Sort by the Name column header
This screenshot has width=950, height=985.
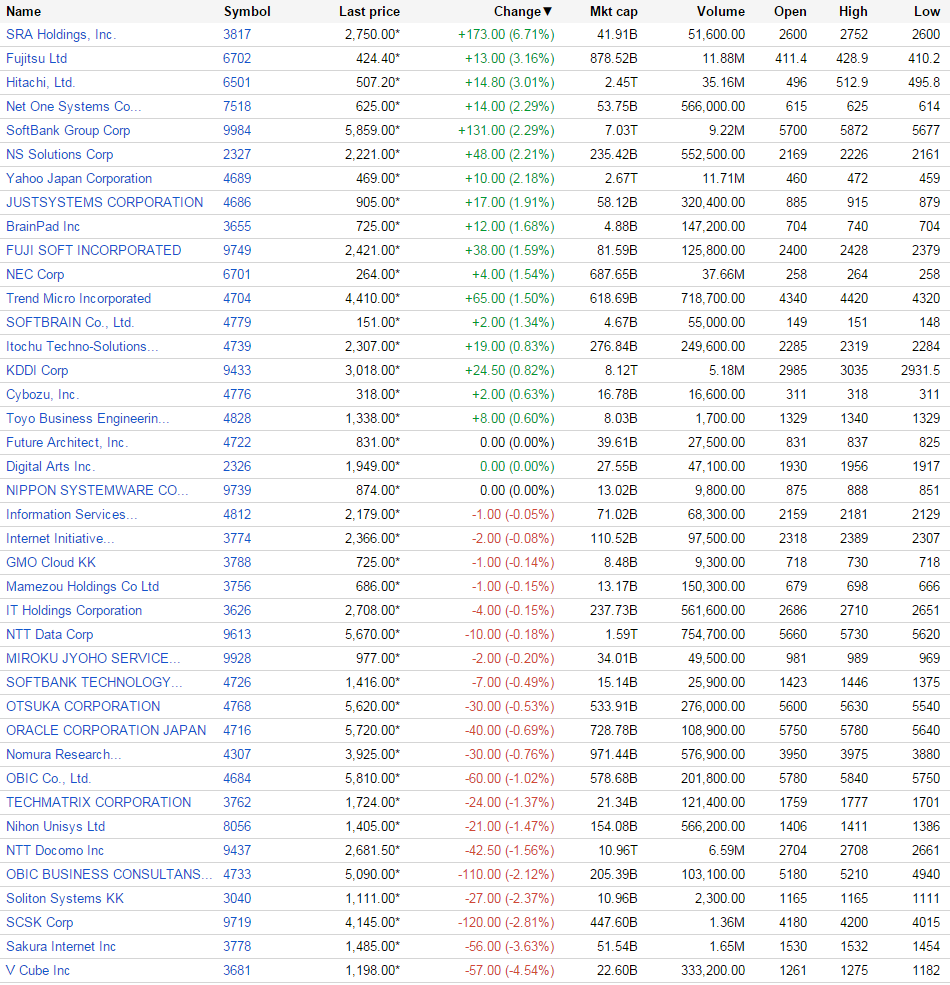(x=23, y=11)
